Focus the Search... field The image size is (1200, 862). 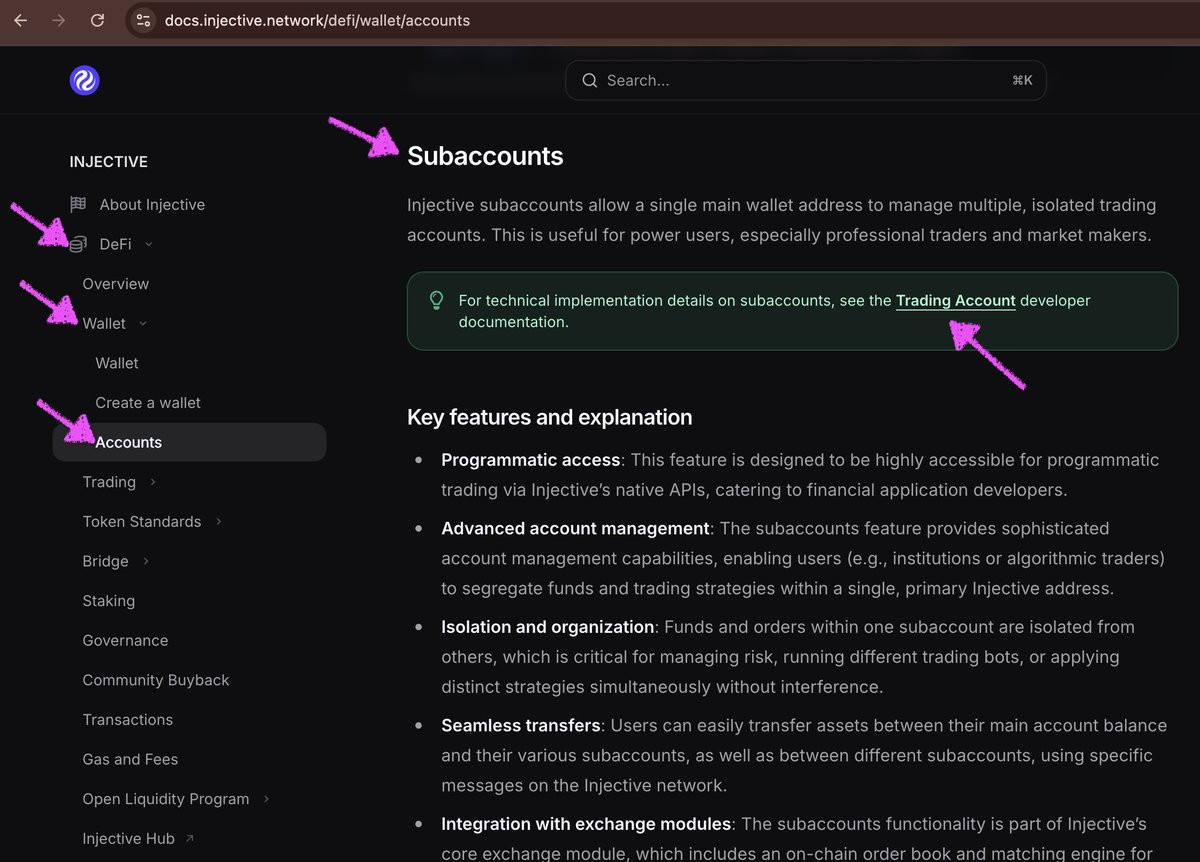click(806, 80)
